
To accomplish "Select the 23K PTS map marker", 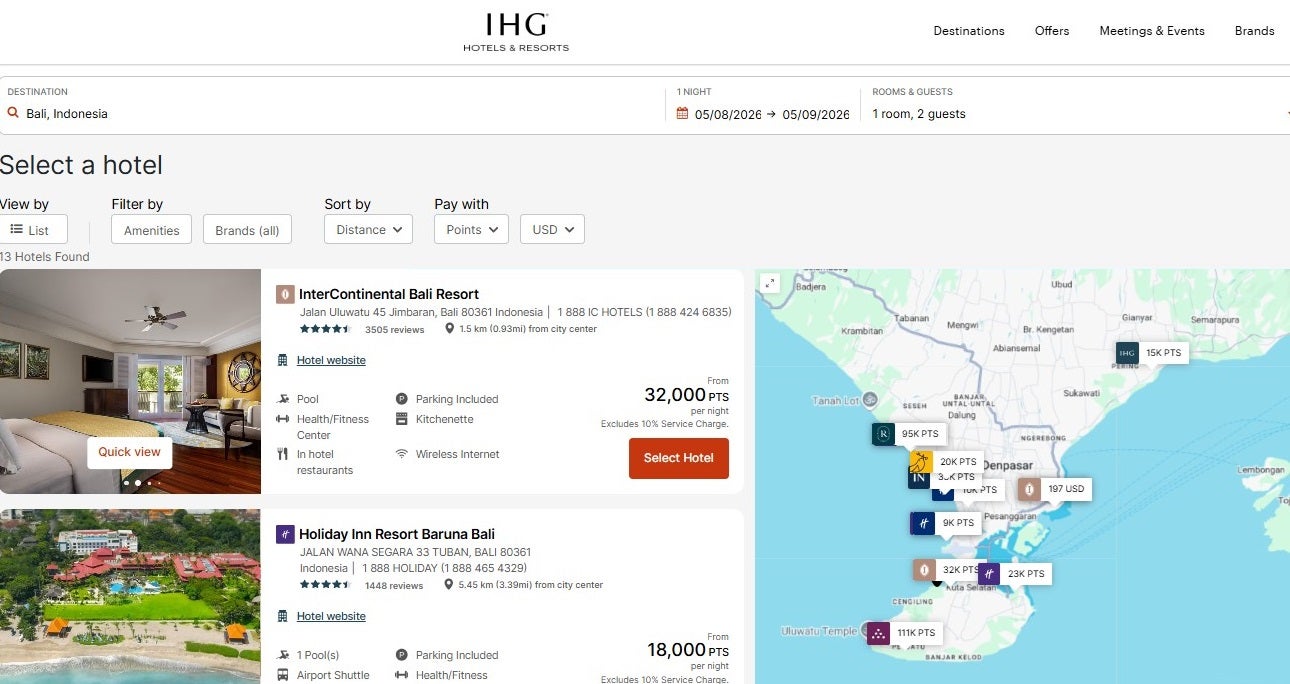I will (1014, 574).
